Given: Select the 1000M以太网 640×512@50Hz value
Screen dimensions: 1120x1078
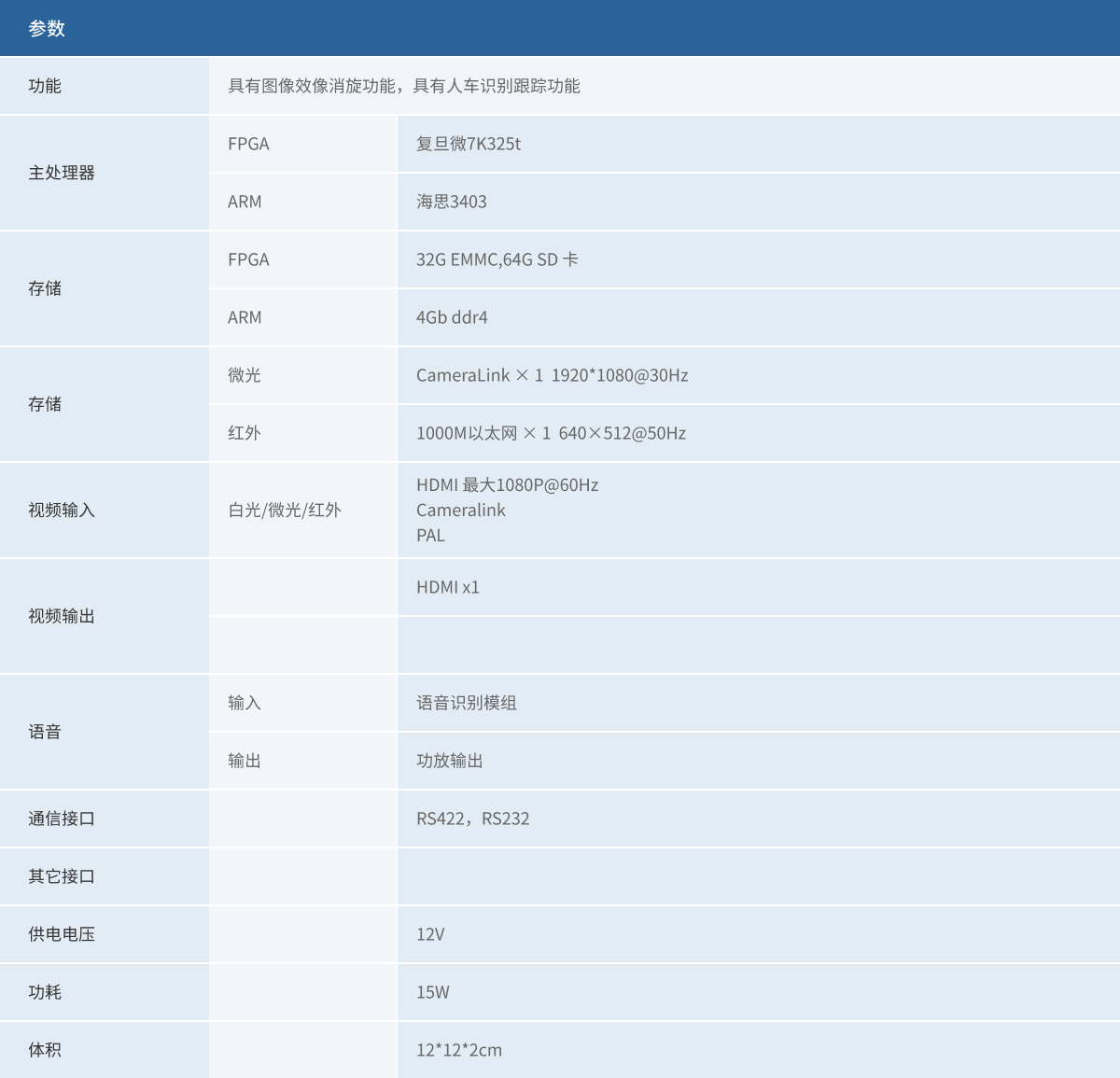Looking at the screenshot, I should [551, 433].
